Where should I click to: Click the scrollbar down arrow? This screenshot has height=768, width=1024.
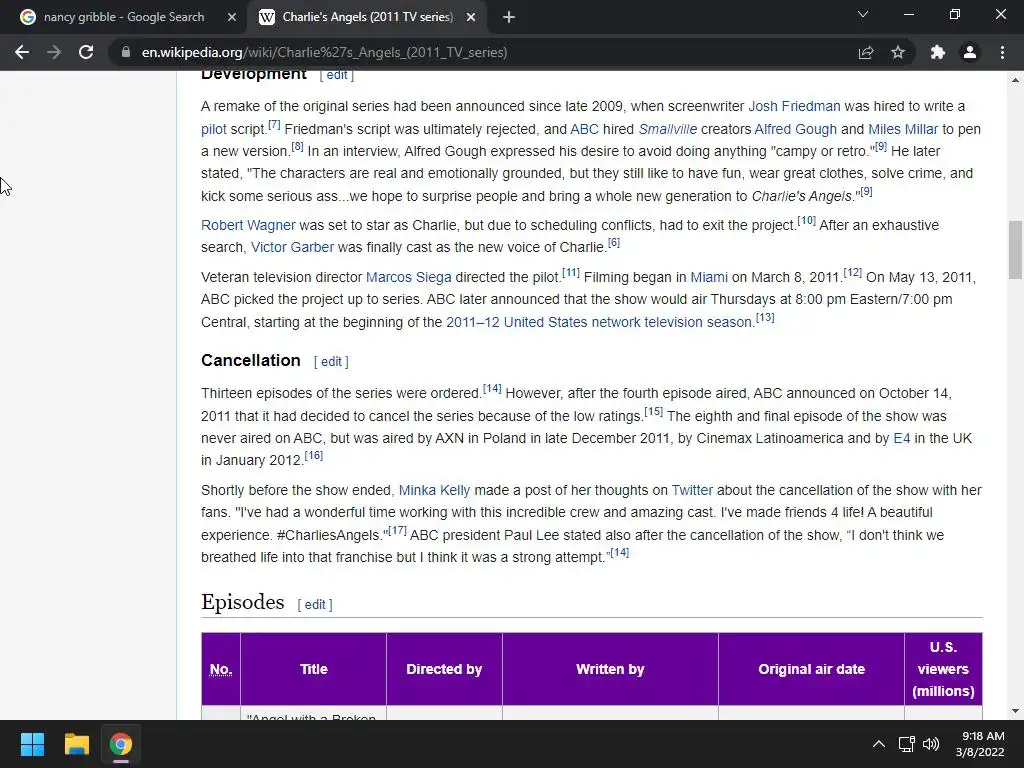coord(1015,711)
